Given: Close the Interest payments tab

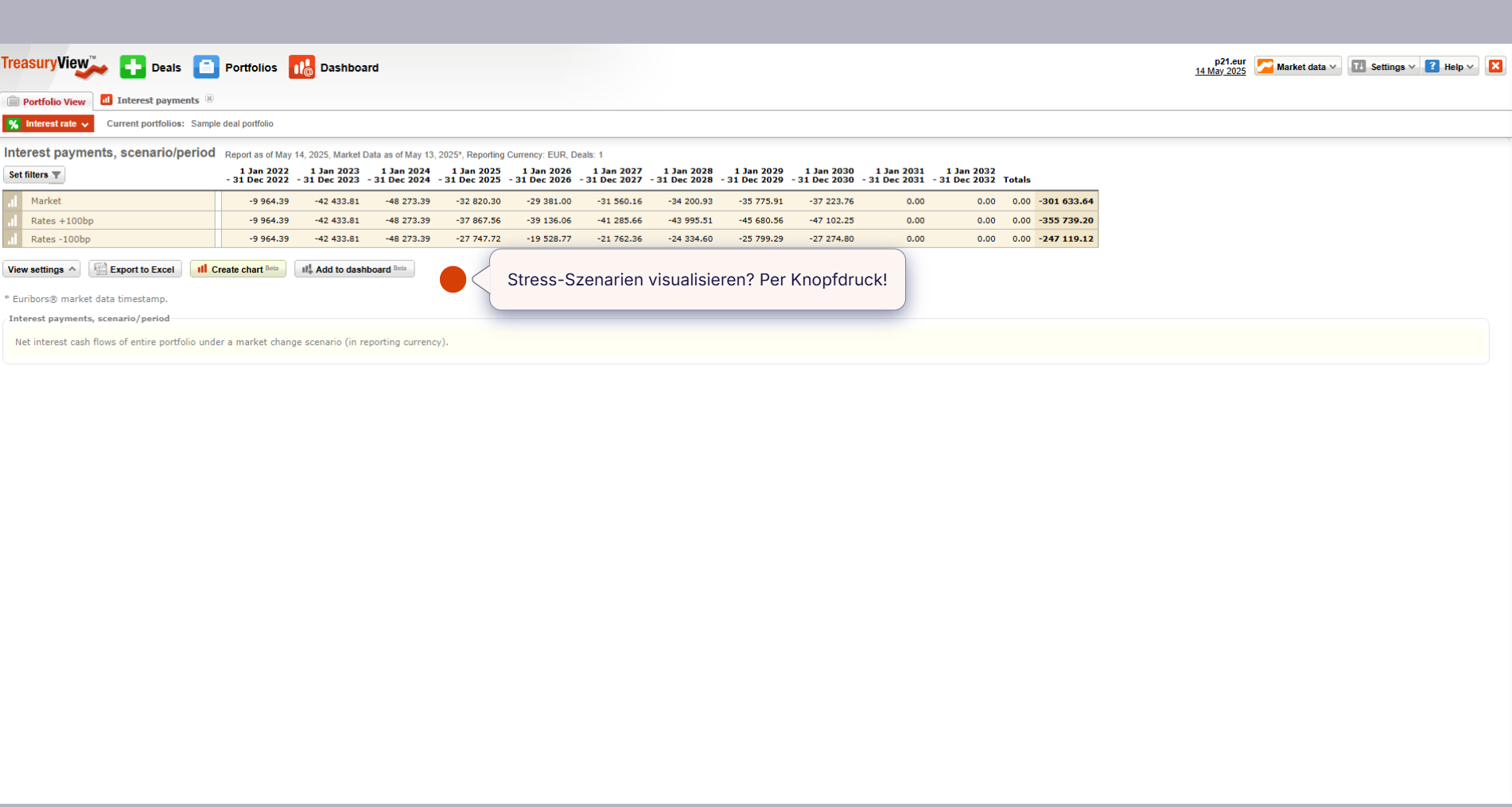Looking at the screenshot, I should point(209,99).
